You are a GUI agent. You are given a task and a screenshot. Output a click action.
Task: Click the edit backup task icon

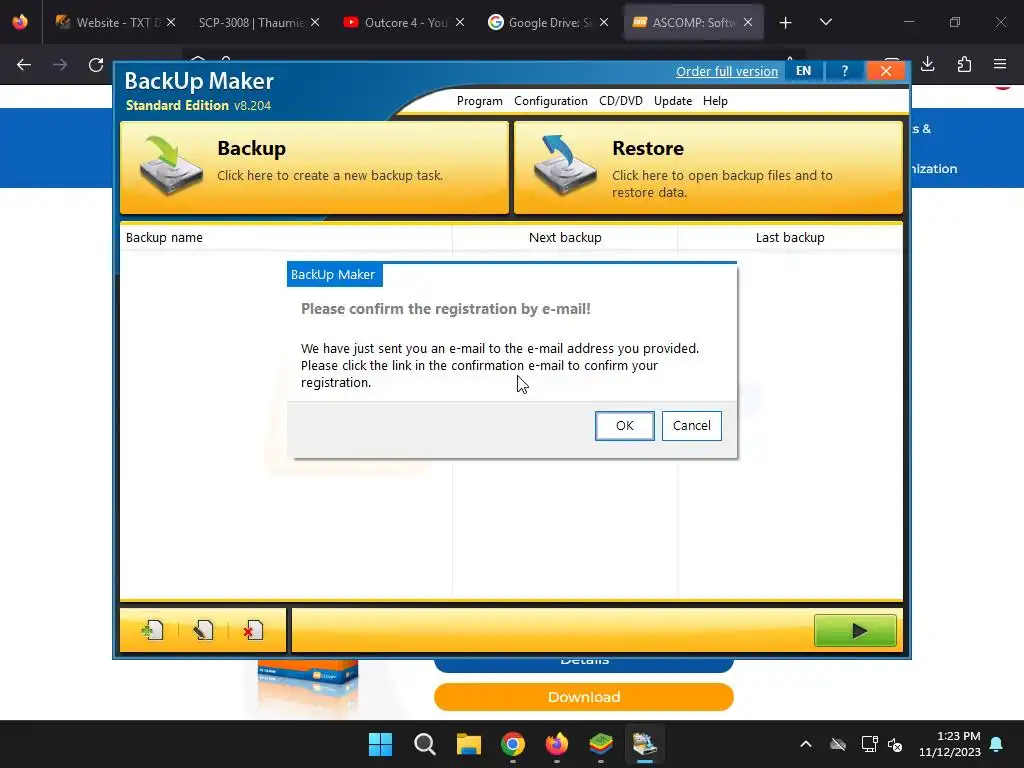pyautogui.click(x=203, y=630)
